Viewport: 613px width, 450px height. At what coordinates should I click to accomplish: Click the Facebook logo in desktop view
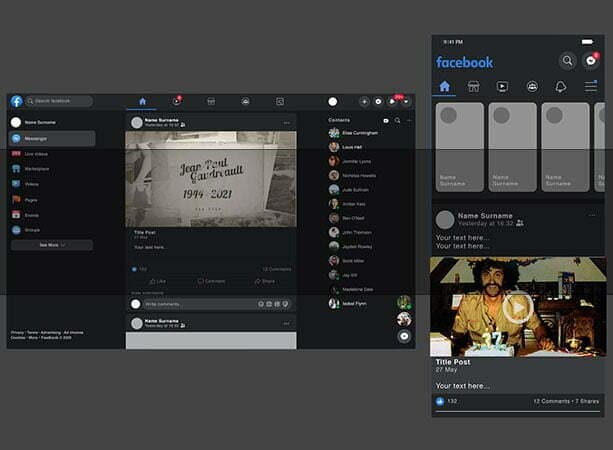pos(17,101)
